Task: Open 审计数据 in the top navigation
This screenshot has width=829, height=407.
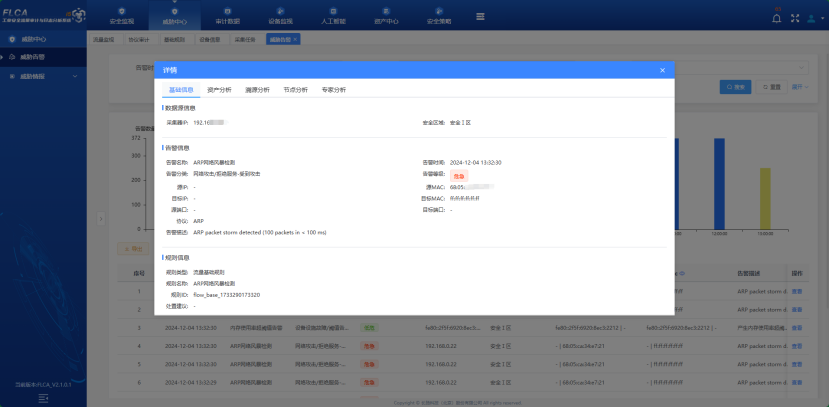Action: (227, 16)
